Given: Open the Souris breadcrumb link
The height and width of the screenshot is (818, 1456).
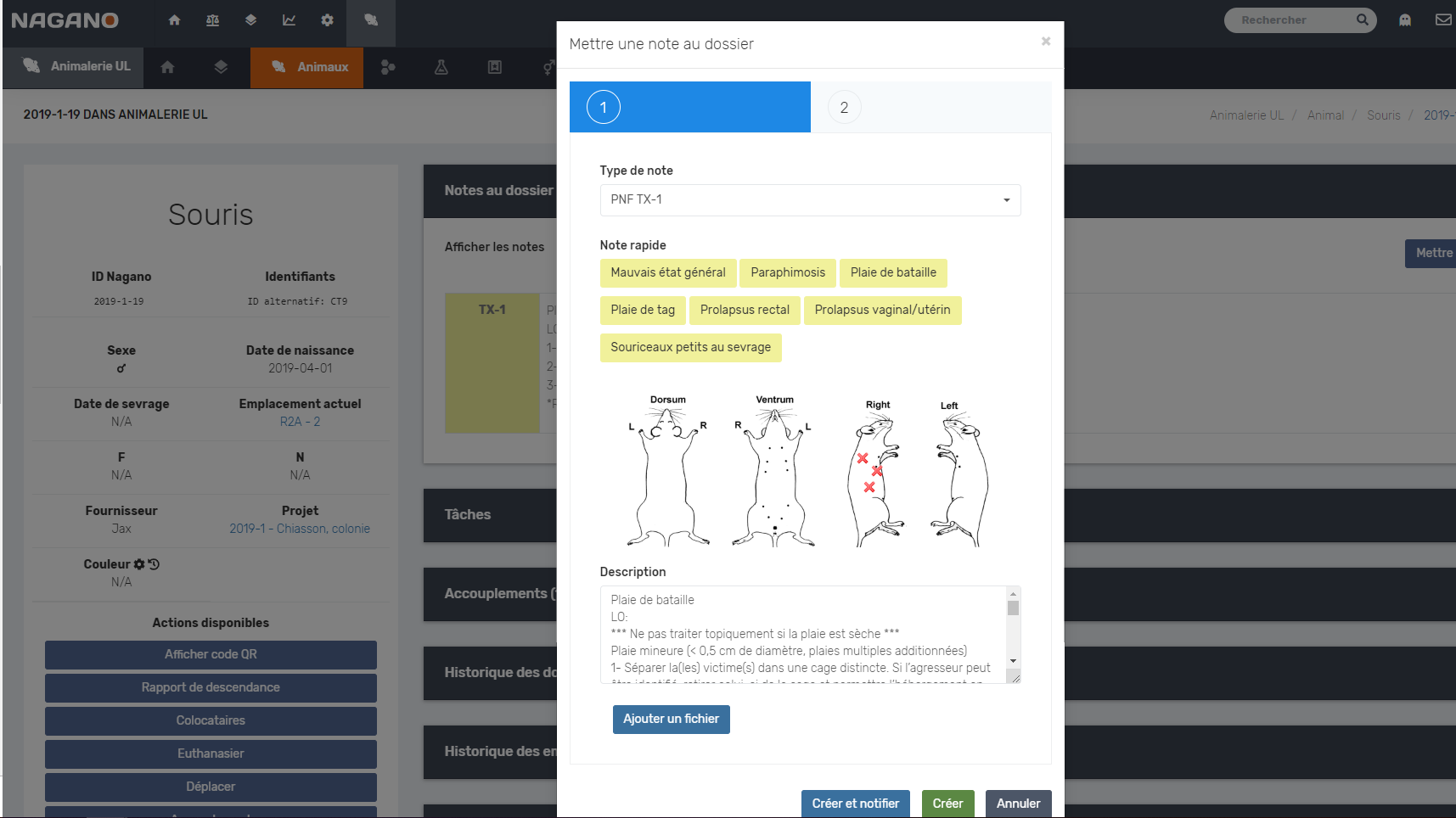Looking at the screenshot, I should pyautogui.click(x=1383, y=115).
